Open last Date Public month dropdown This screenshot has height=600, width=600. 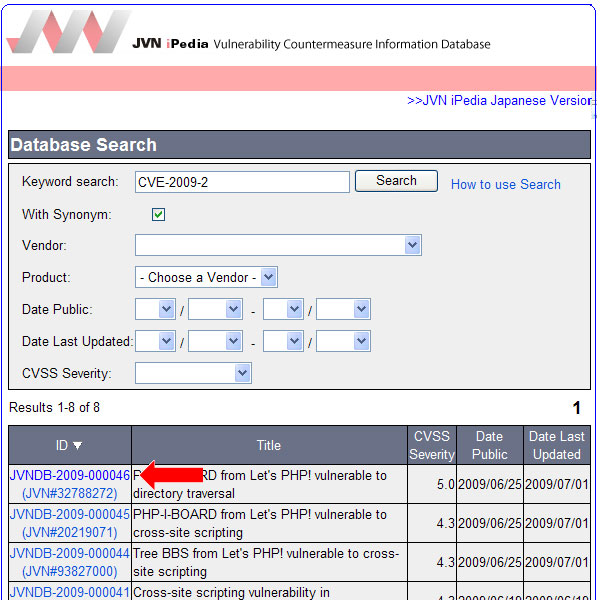coord(344,309)
